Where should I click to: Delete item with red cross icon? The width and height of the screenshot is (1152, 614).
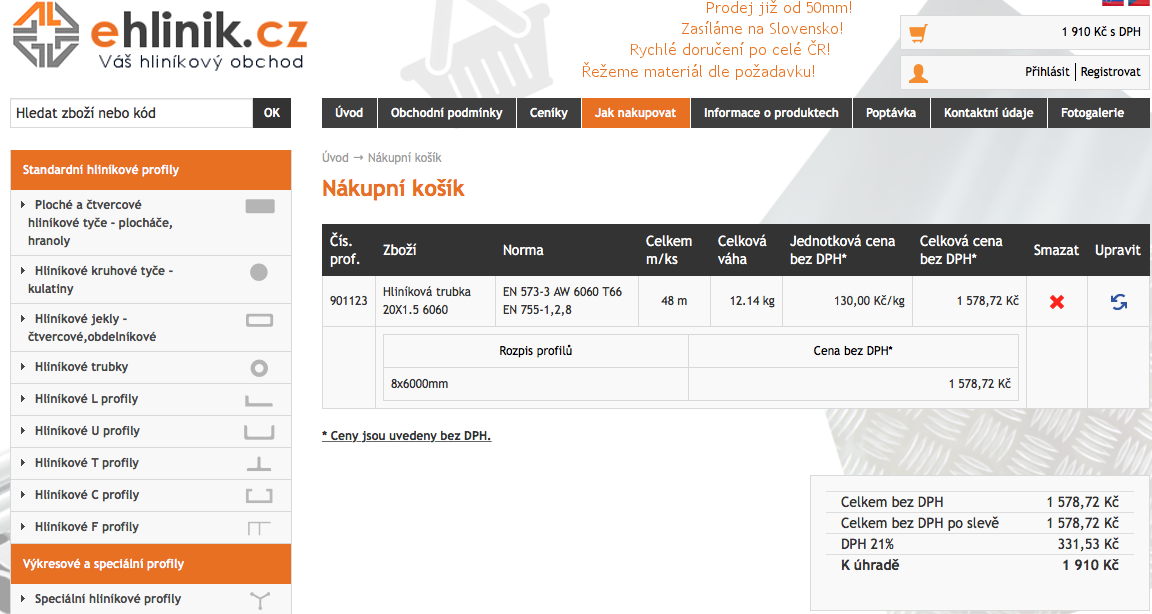[x=1057, y=302]
